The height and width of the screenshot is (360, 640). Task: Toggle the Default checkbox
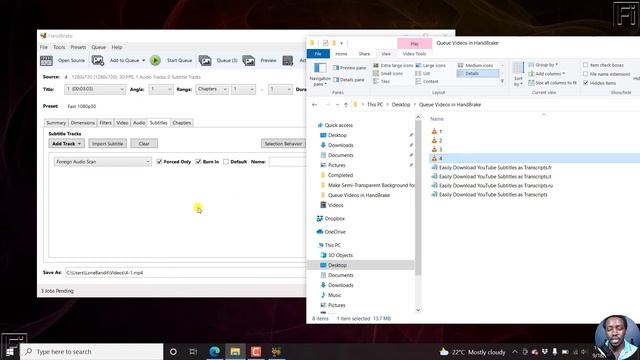coord(226,162)
